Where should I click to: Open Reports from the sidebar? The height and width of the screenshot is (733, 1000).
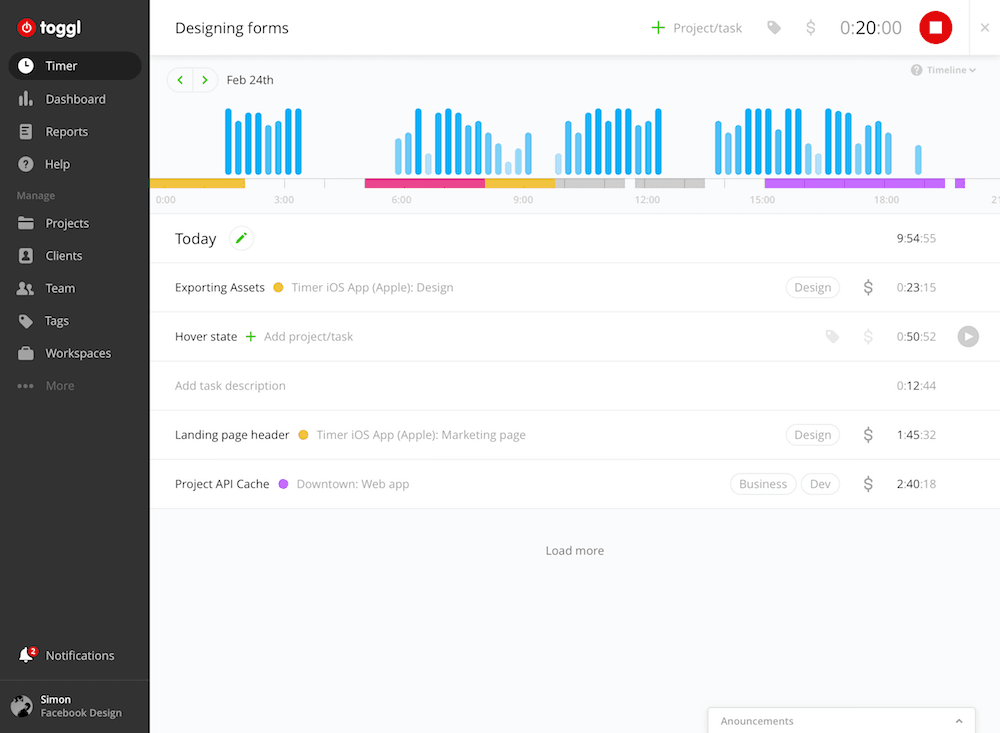(66, 132)
